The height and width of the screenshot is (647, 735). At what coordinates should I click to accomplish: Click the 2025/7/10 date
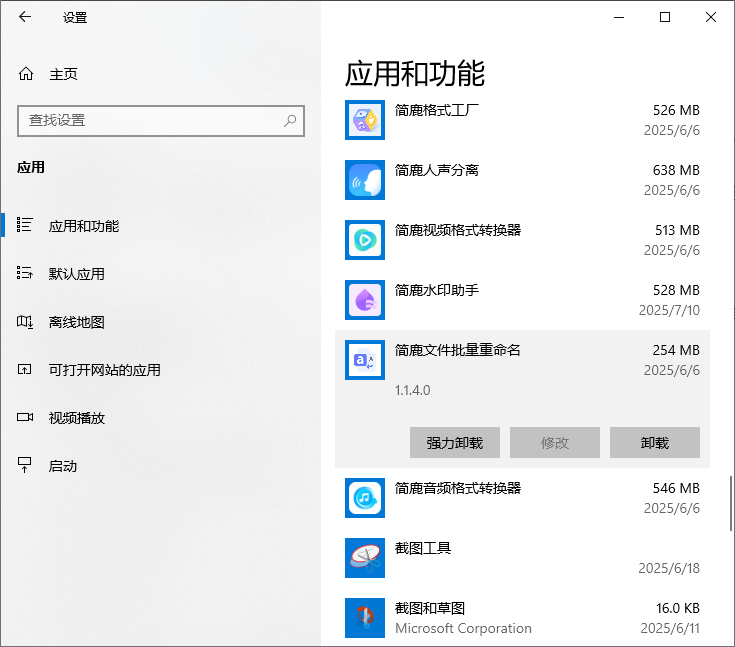coord(669,310)
